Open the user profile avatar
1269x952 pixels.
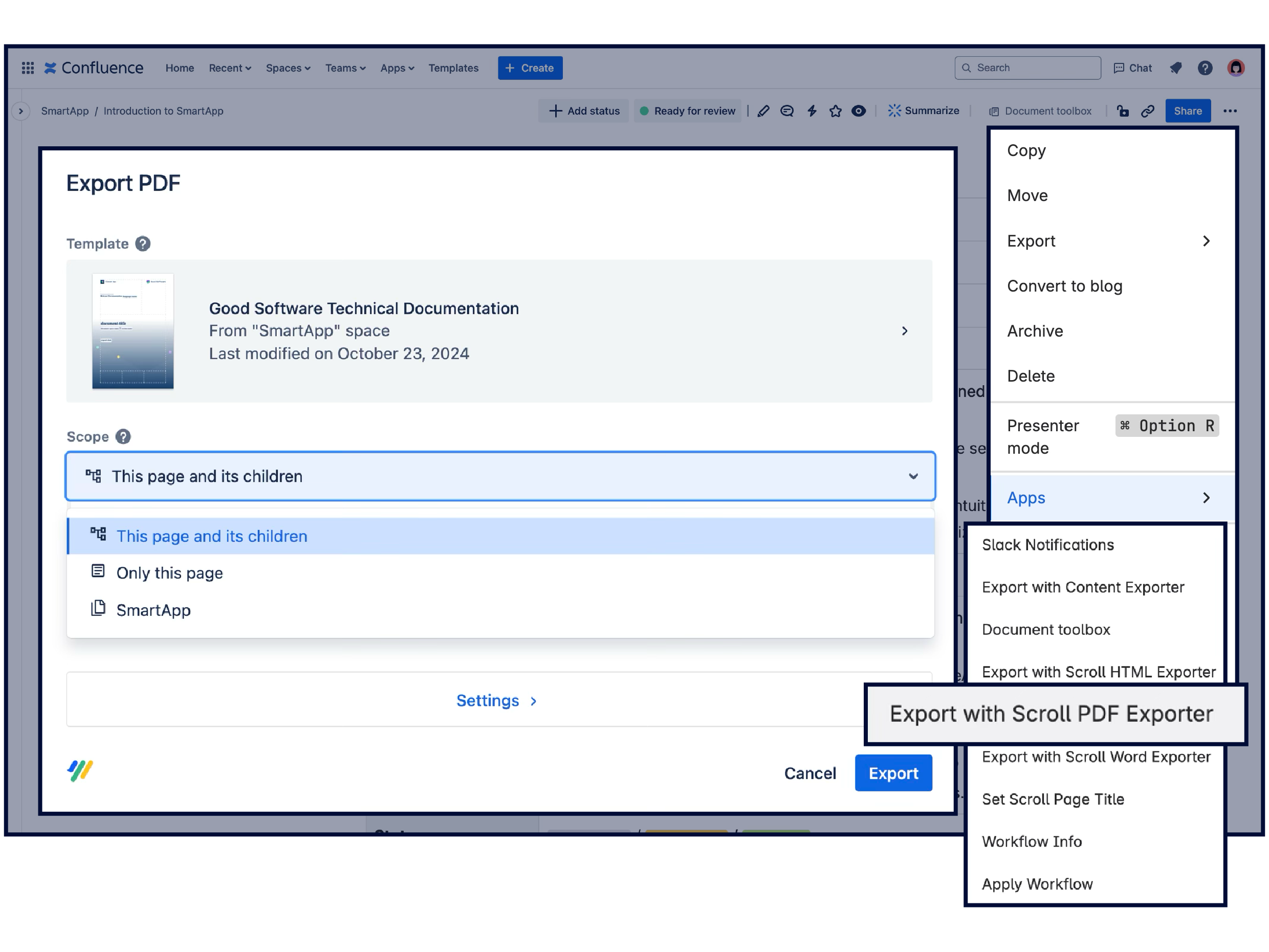(x=1236, y=68)
